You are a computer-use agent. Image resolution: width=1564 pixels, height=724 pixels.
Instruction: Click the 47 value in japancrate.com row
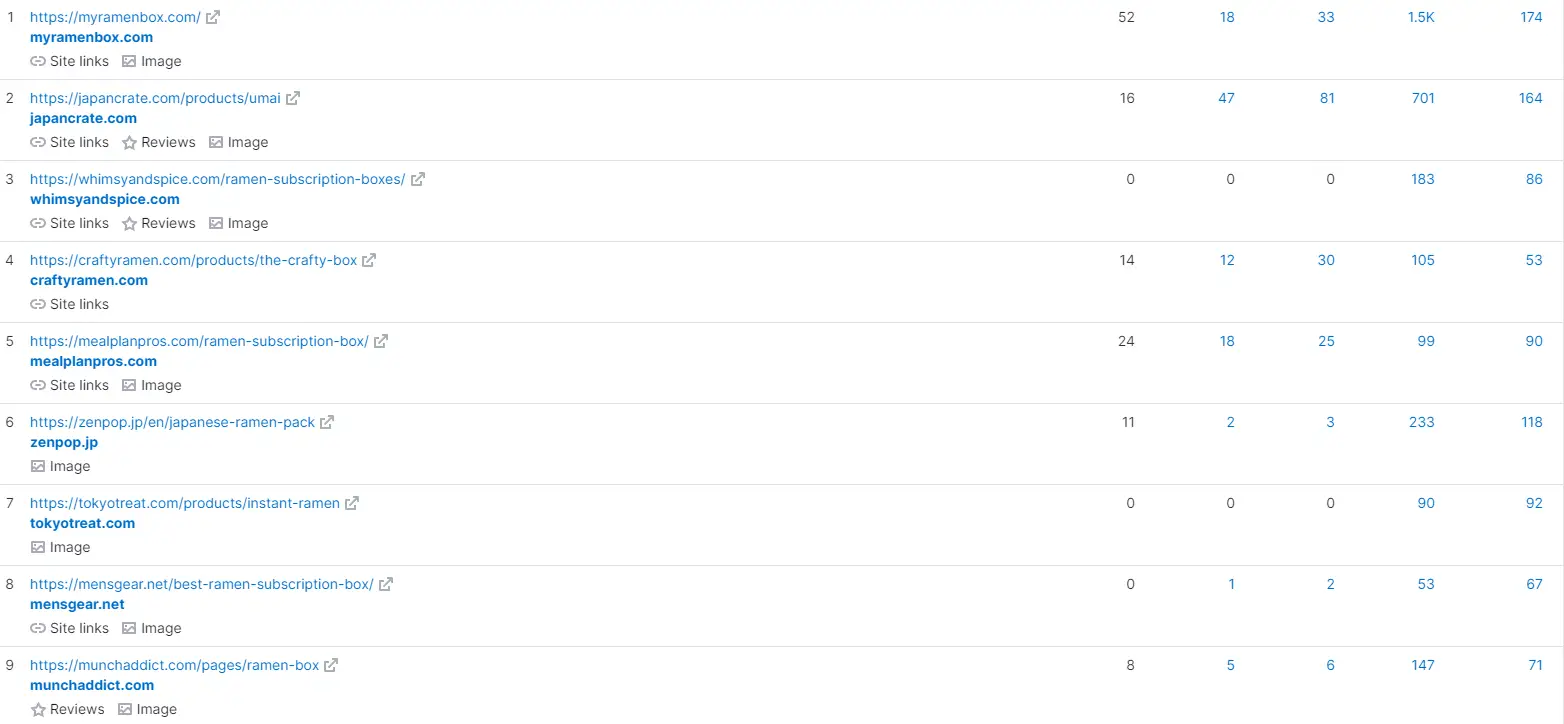click(1227, 98)
